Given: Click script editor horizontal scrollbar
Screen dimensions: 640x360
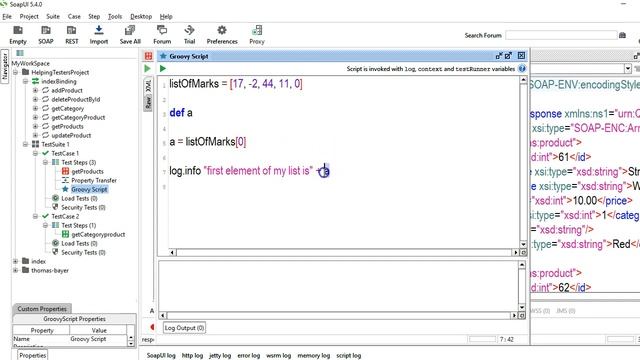Looking at the screenshot, I should click(x=344, y=253).
